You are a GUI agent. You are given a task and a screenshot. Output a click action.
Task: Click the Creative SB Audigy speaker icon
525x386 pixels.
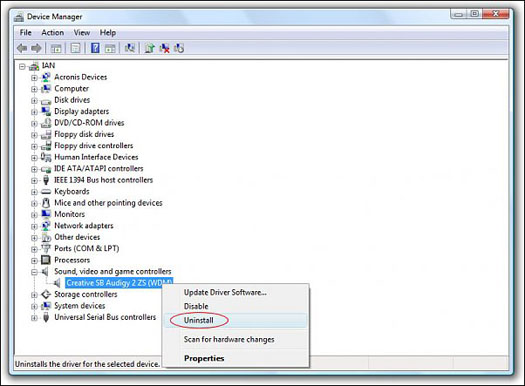point(58,283)
